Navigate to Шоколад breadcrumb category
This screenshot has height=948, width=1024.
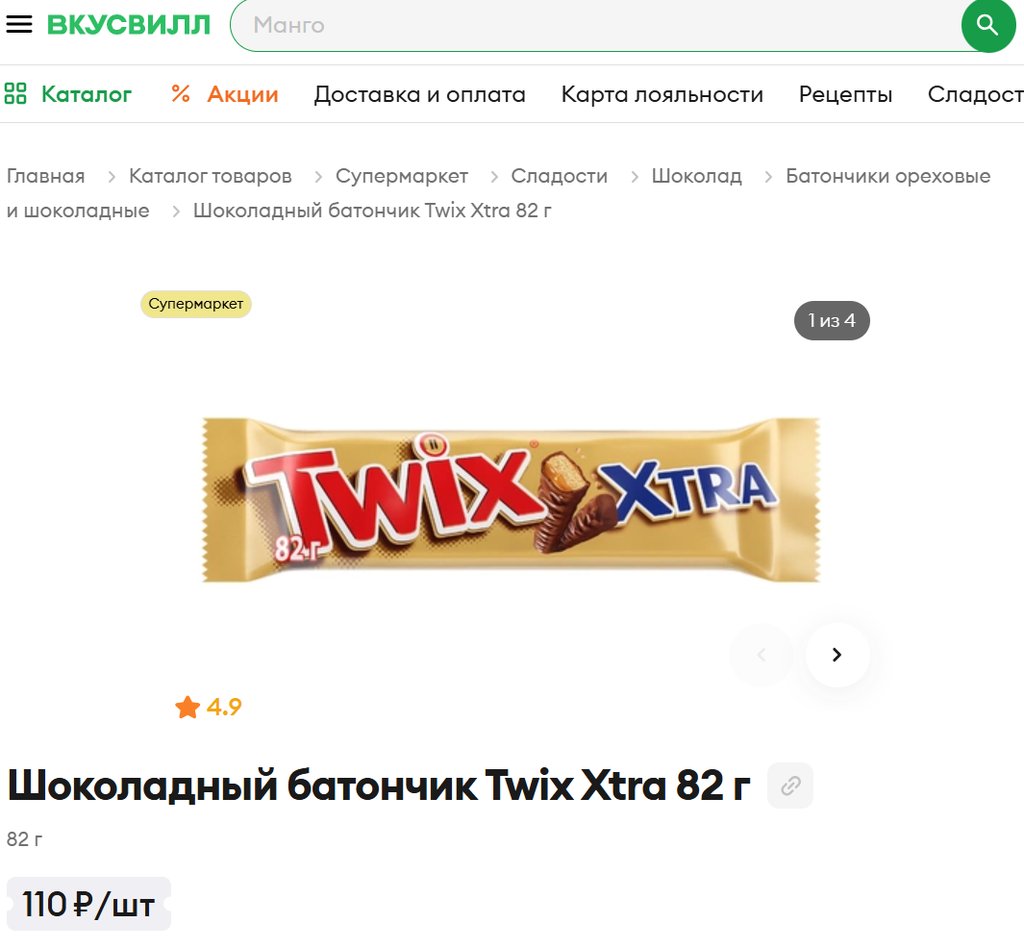coord(696,176)
